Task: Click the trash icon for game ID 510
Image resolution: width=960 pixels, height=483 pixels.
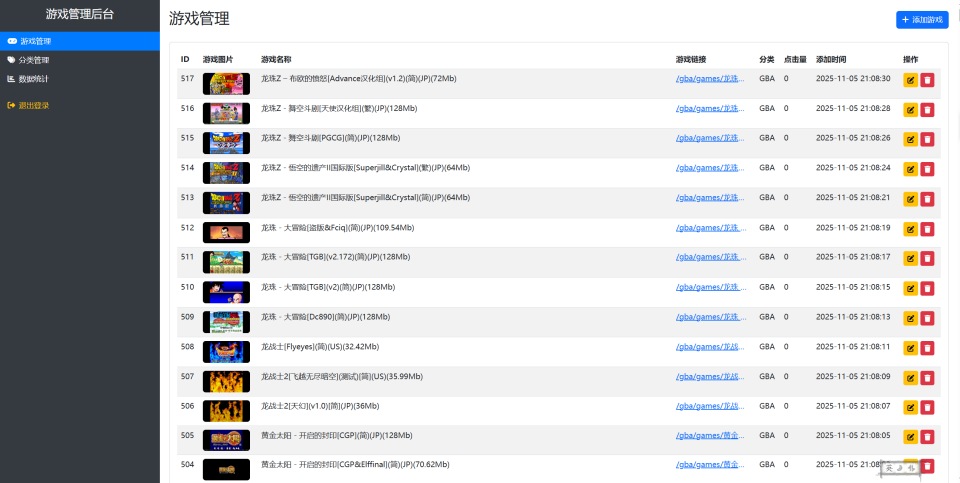Action: click(927, 290)
